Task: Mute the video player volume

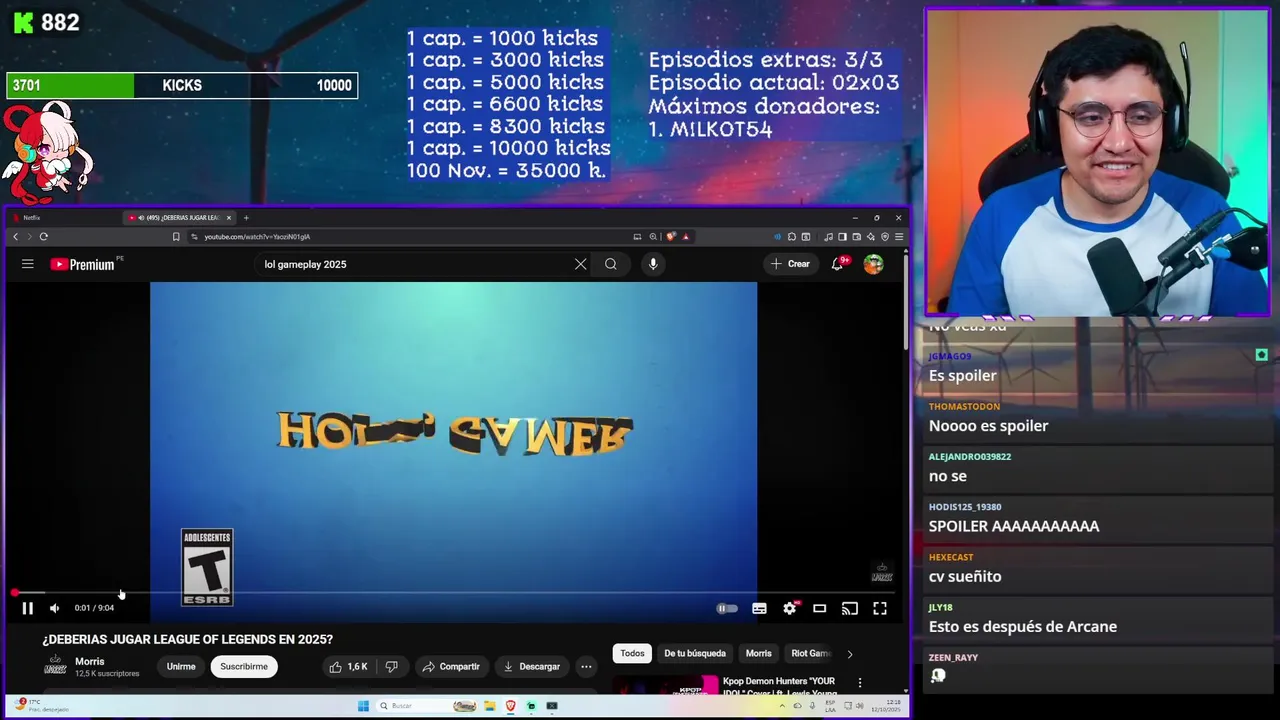Action: pyautogui.click(x=55, y=608)
